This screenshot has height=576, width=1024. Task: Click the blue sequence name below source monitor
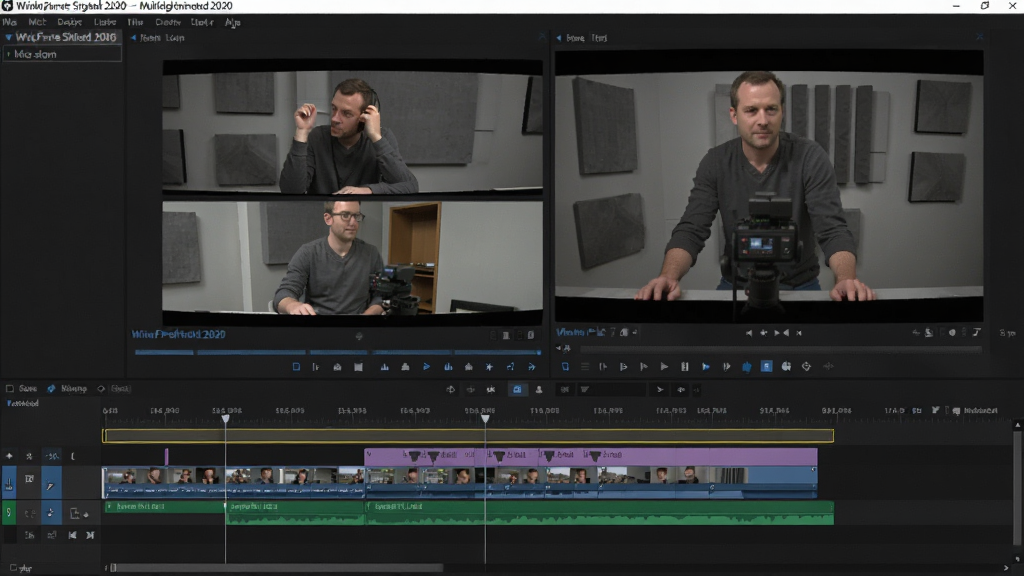pos(178,334)
